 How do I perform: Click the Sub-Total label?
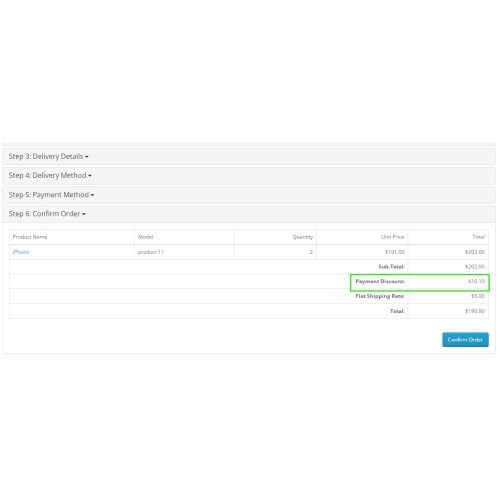point(391,267)
